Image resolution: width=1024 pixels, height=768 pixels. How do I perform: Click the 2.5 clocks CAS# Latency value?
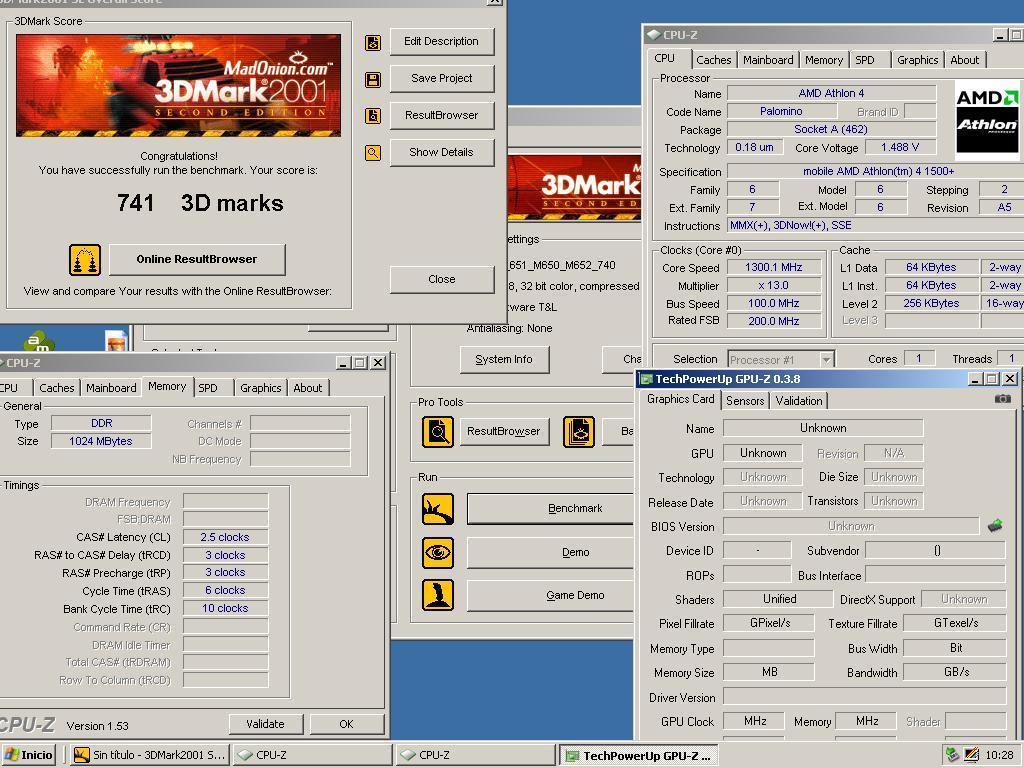pyautogui.click(x=225, y=537)
